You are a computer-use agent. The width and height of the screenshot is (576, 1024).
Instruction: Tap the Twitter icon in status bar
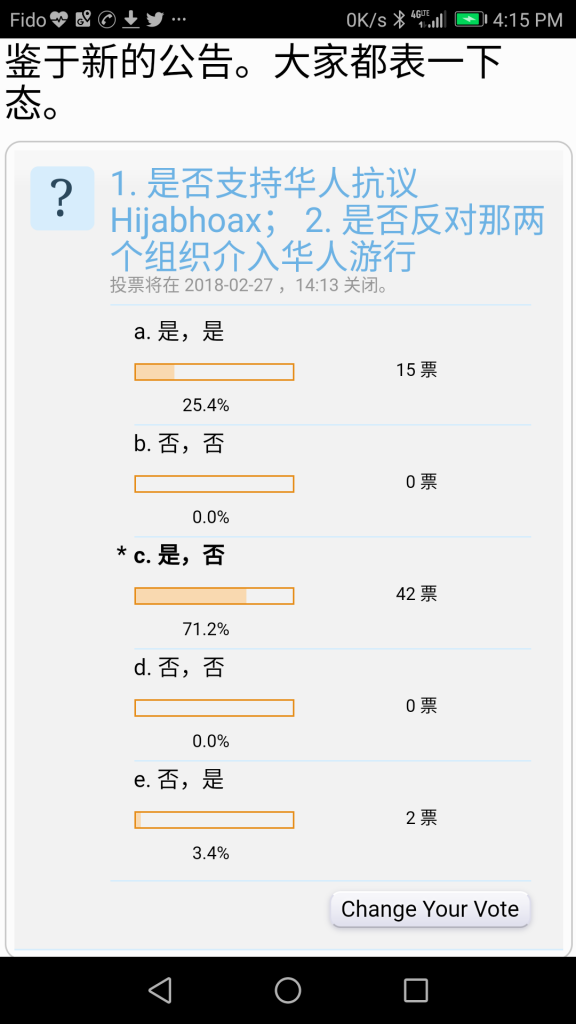(x=155, y=20)
